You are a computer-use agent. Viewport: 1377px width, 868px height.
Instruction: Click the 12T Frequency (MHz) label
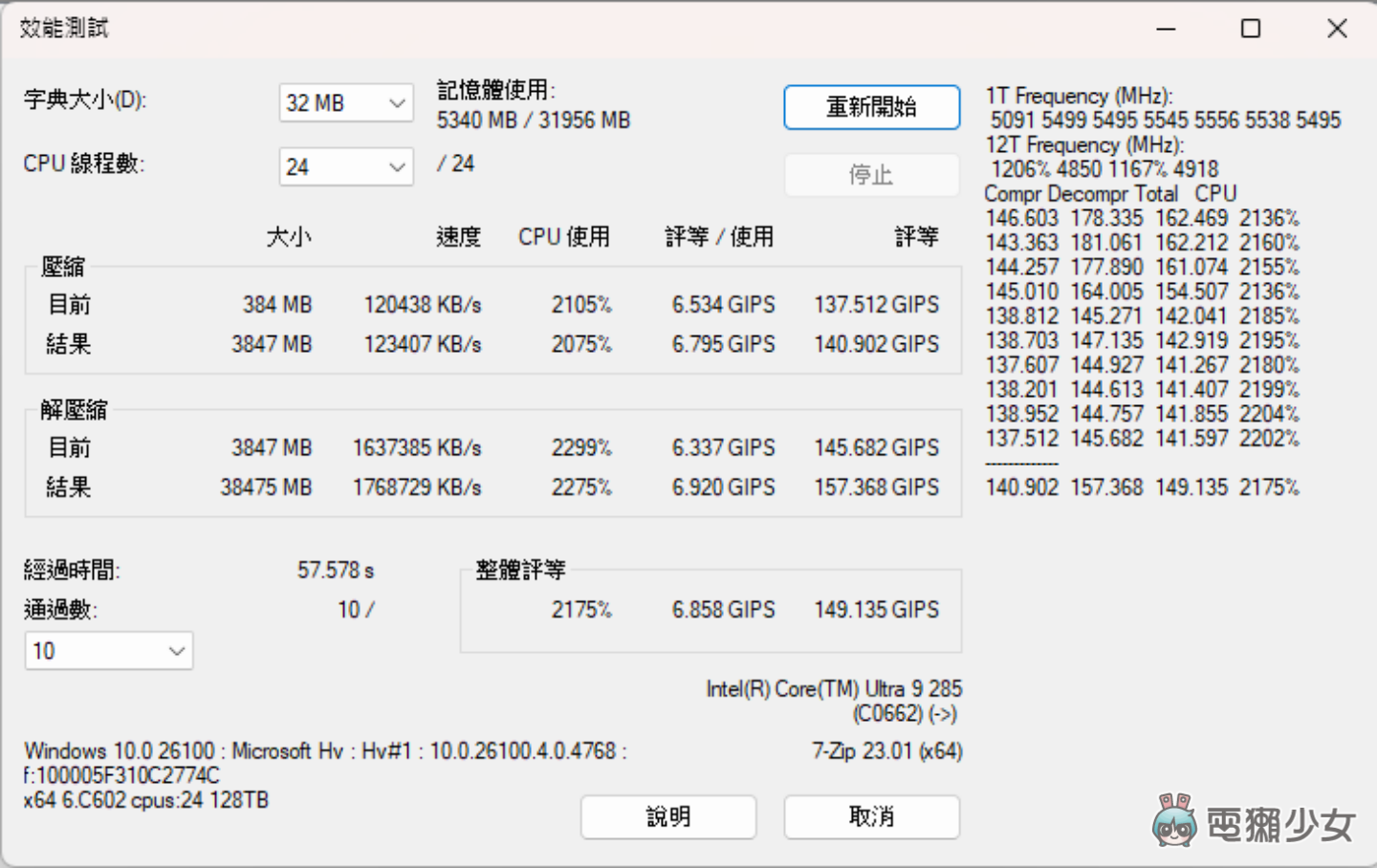point(1085,145)
